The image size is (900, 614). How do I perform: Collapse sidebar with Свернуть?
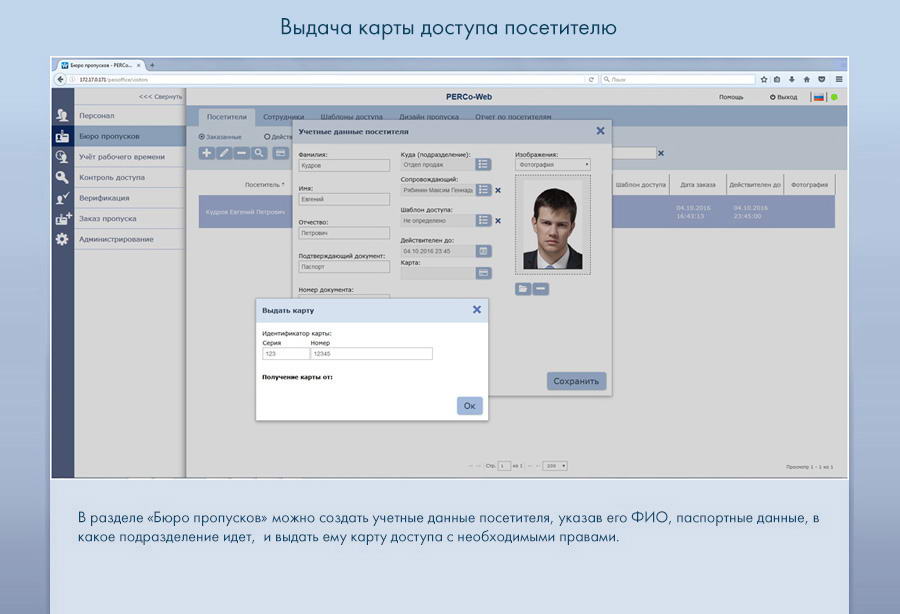[160, 97]
